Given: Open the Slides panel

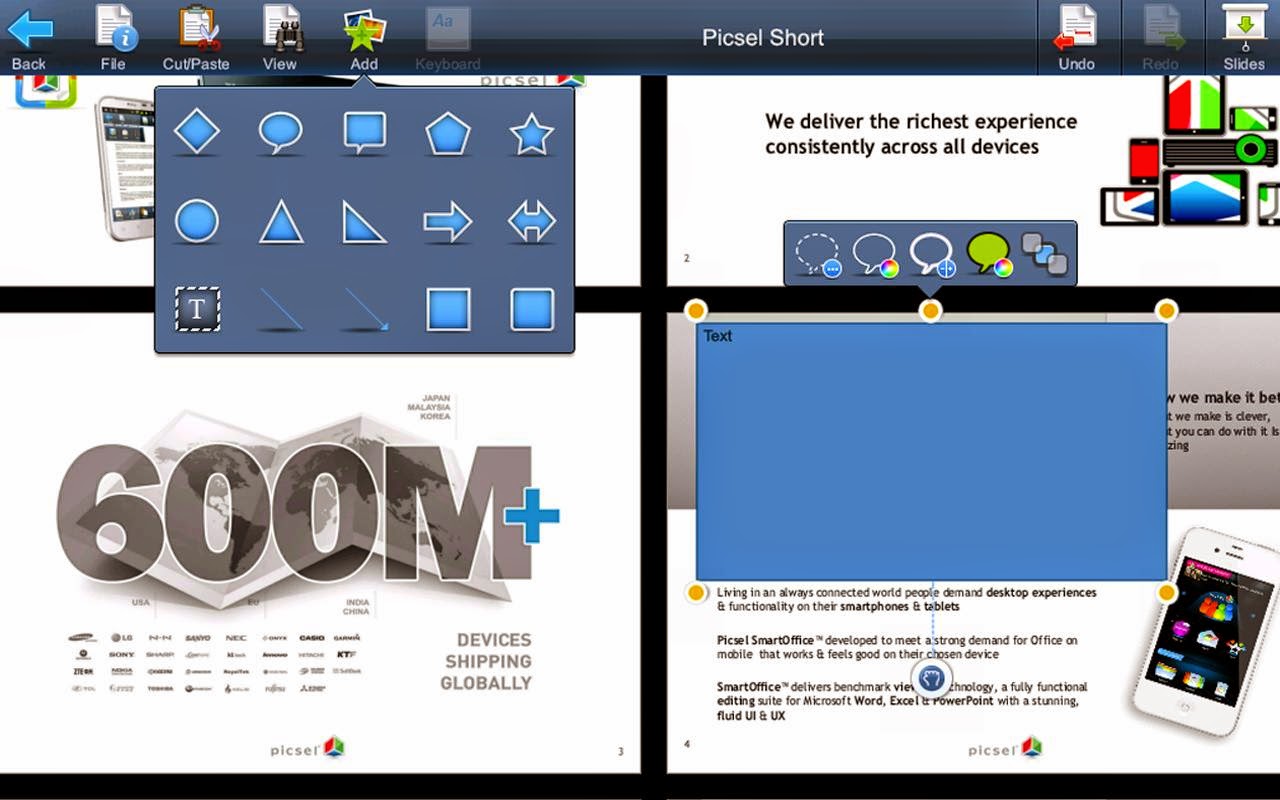Looking at the screenshot, I should (1244, 38).
